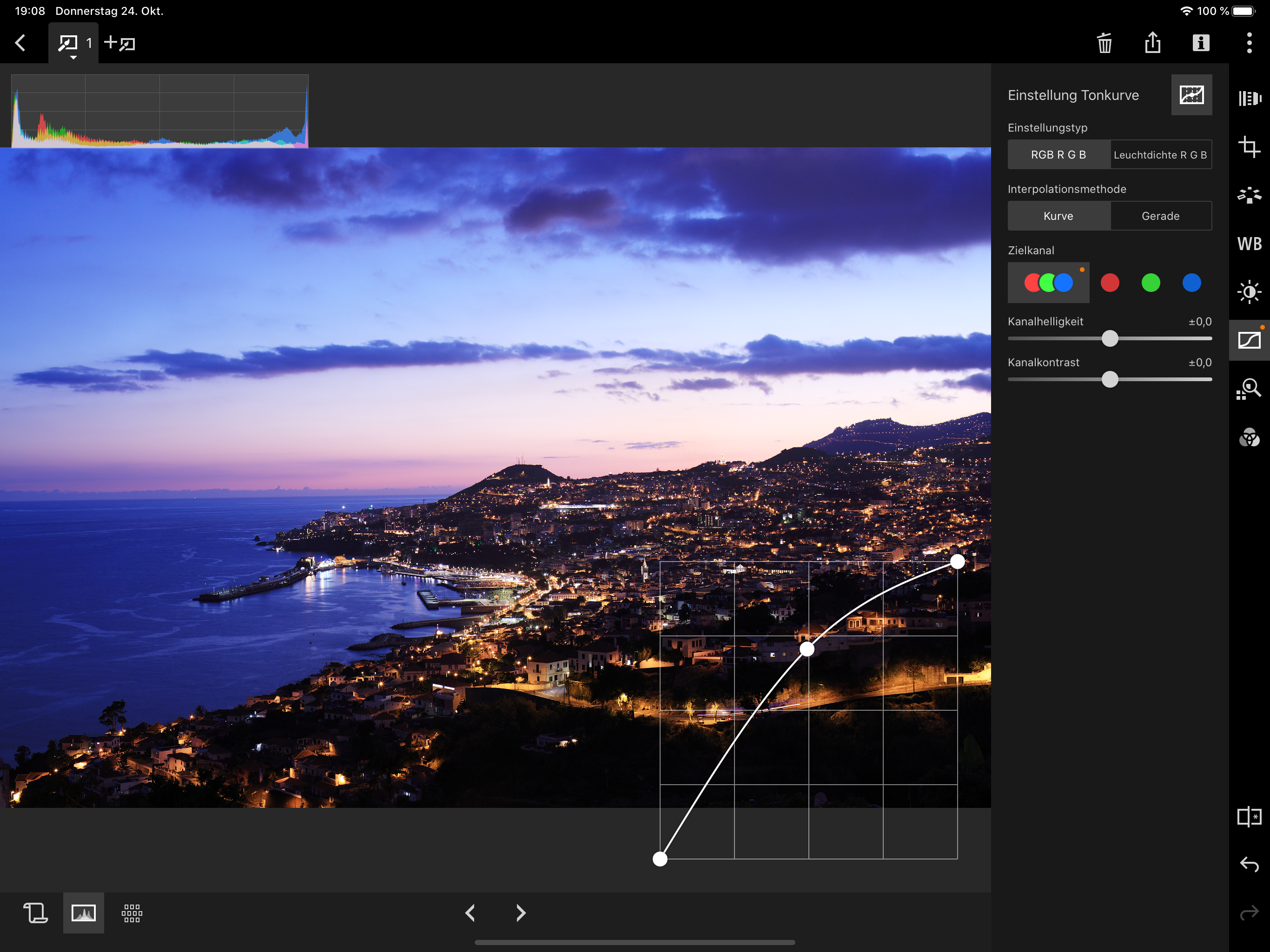Viewport: 1270px width, 952px height.
Task: Go to next image arrow
Action: pos(520,912)
